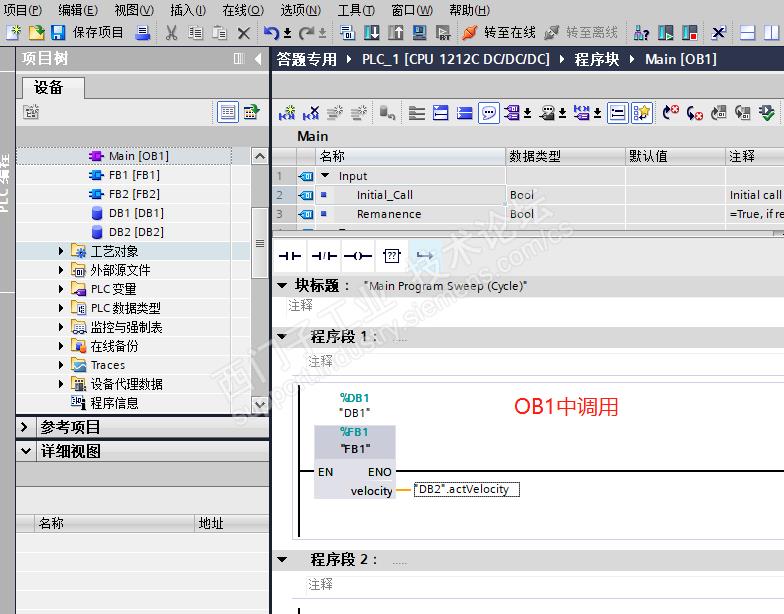Screen dimensions: 784x614
Task: Click the upload from device icon
Action: pyautogui.click(x=396, y=32)
